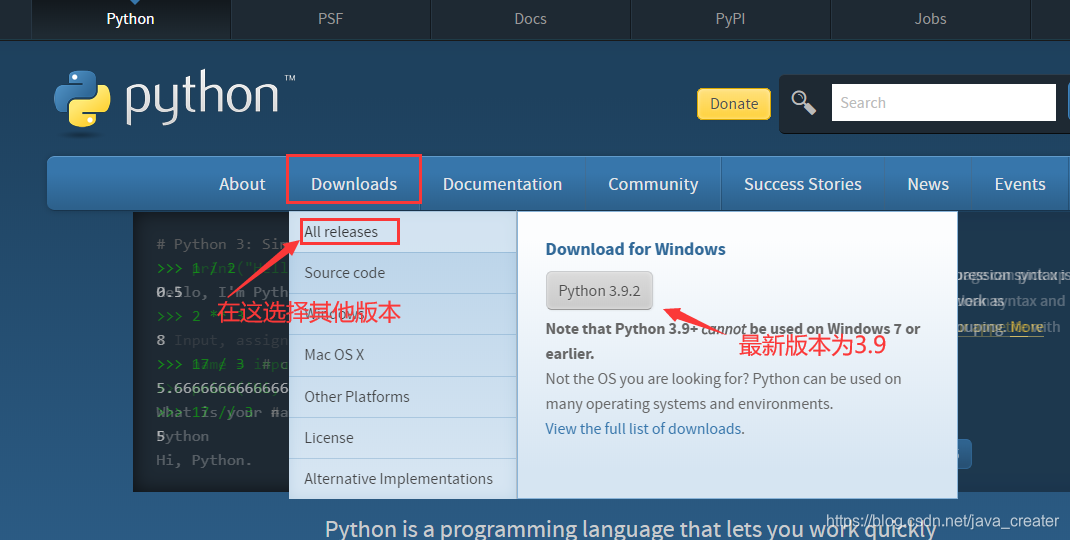The width and height of the screenshot is (1070, 540).
Task: Open the Events menu
Action: [1020, 184]
